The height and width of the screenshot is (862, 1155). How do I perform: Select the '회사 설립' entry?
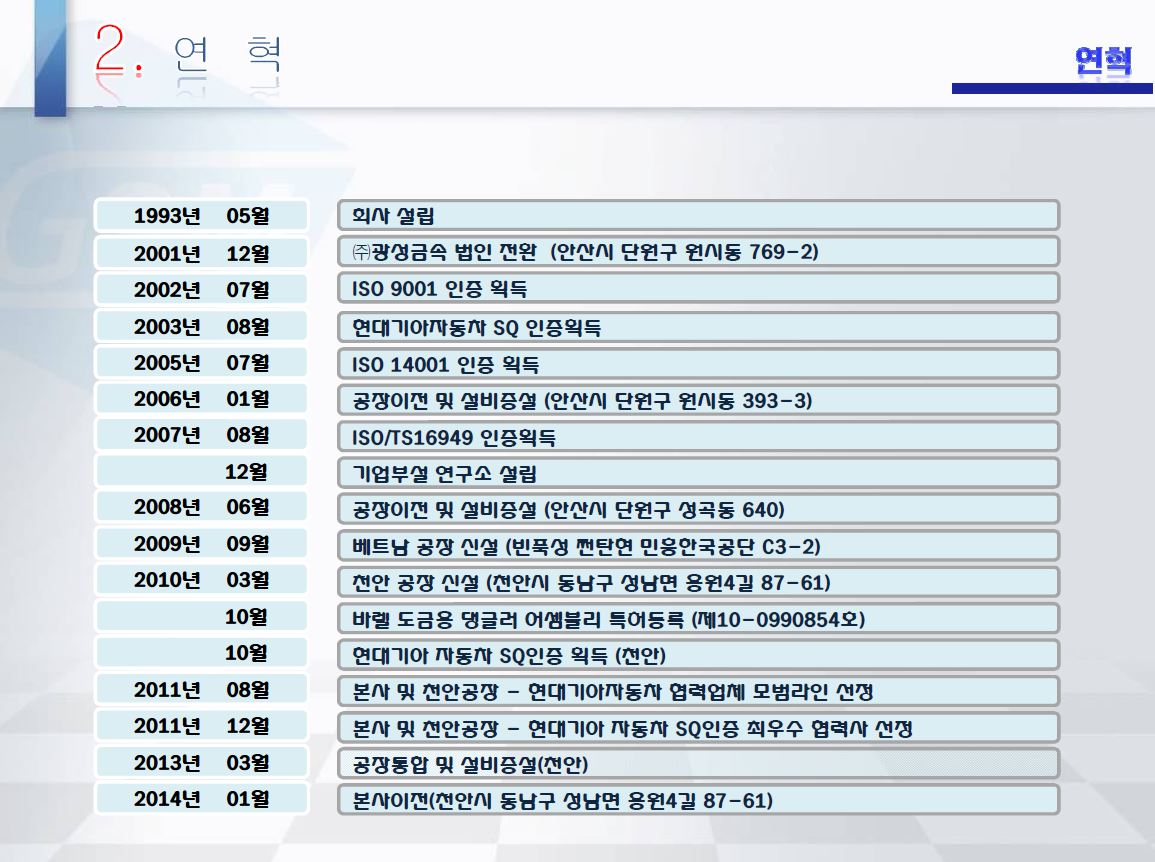pos(698,216)
